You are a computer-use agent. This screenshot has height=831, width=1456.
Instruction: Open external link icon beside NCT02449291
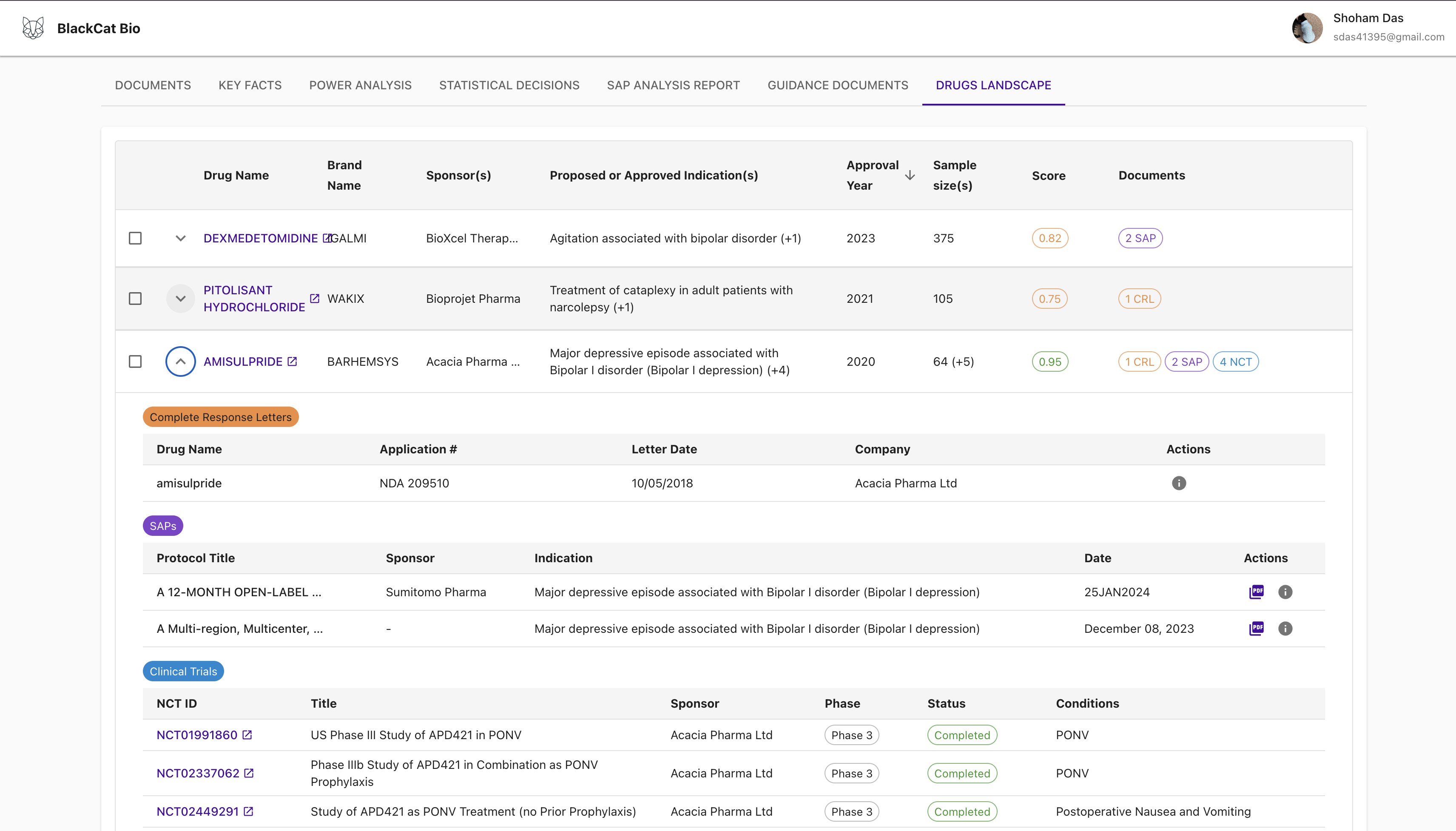click(248, 811)
